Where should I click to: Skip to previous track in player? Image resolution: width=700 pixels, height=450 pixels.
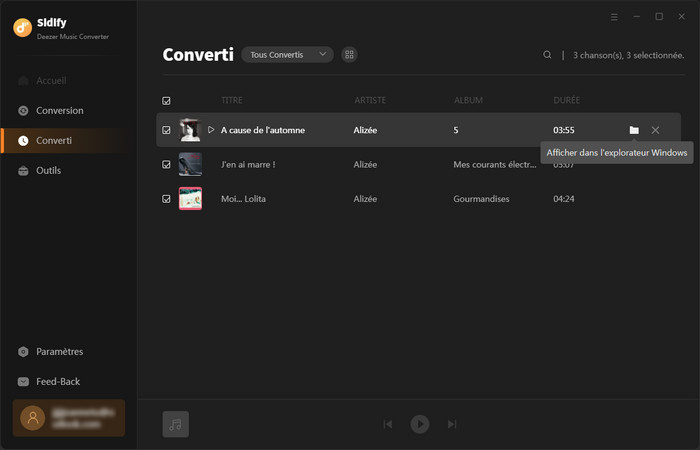[x=388, y=424]
